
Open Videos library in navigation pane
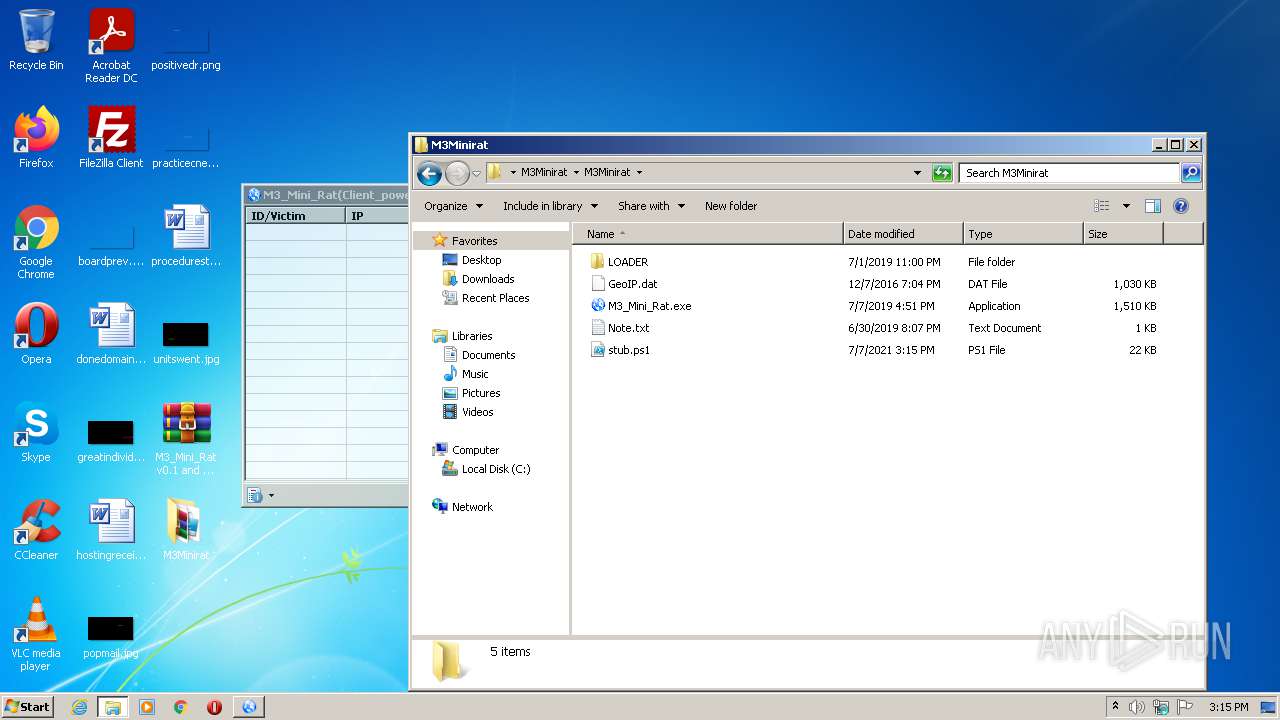point(477,412)
